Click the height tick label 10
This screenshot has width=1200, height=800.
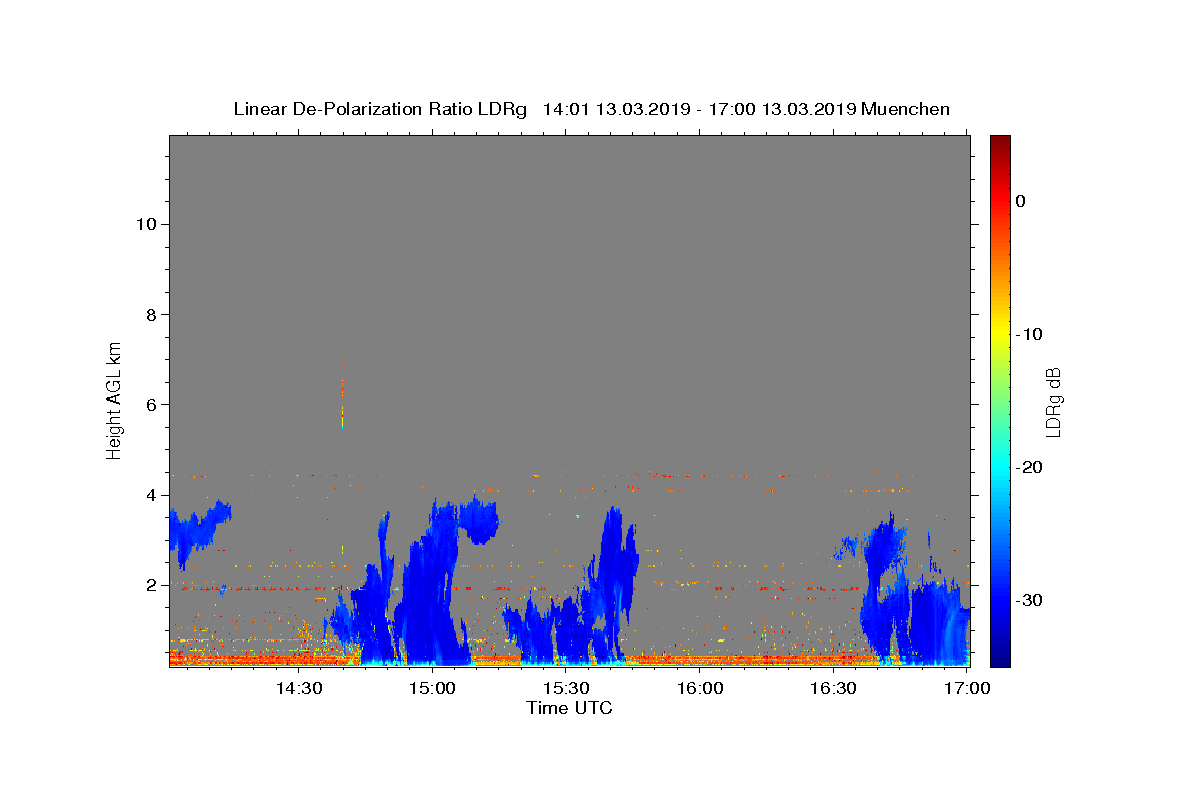point(145,224)
